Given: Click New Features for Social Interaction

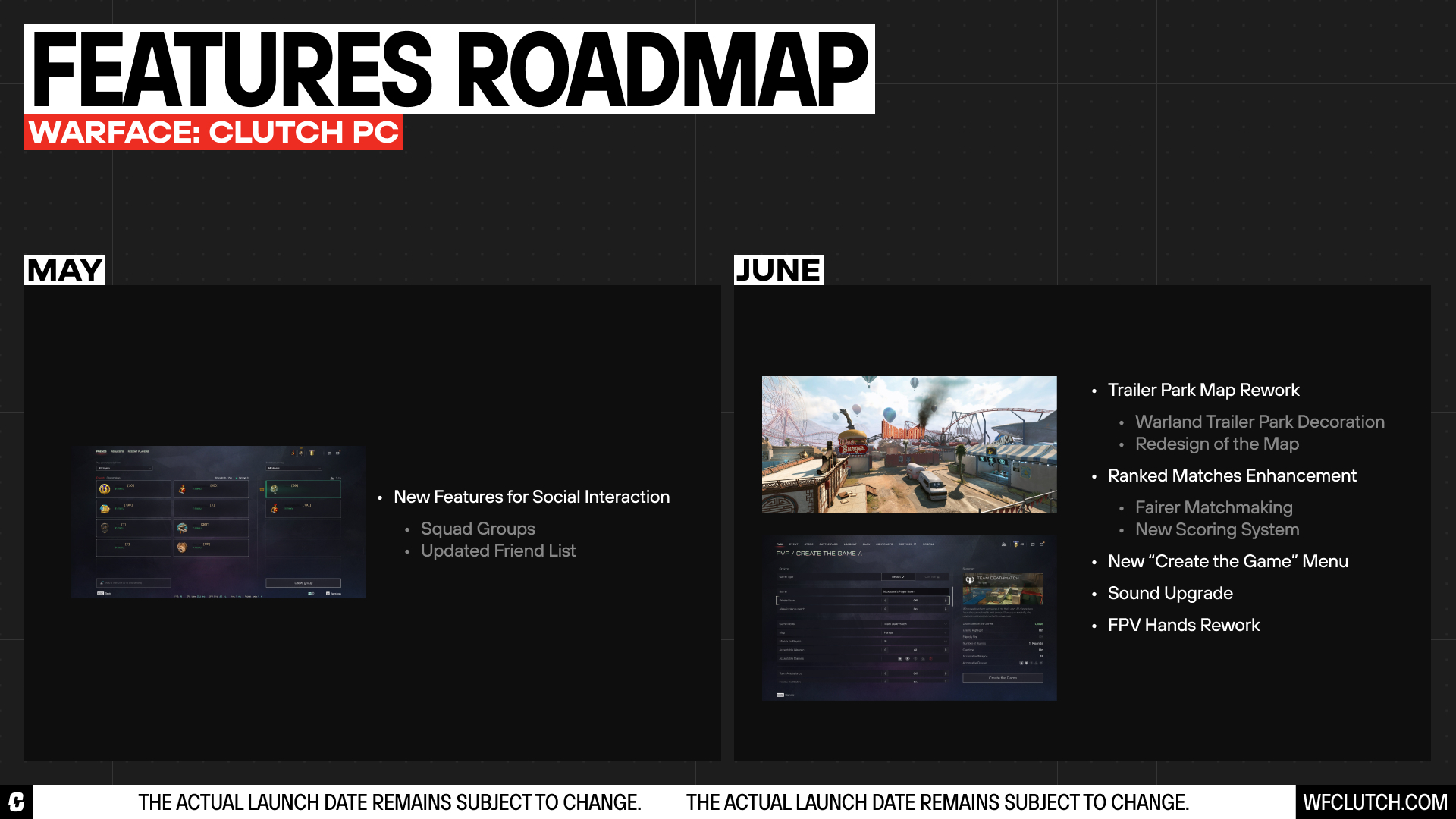Looking at the screenshot, I should [532, 497].
